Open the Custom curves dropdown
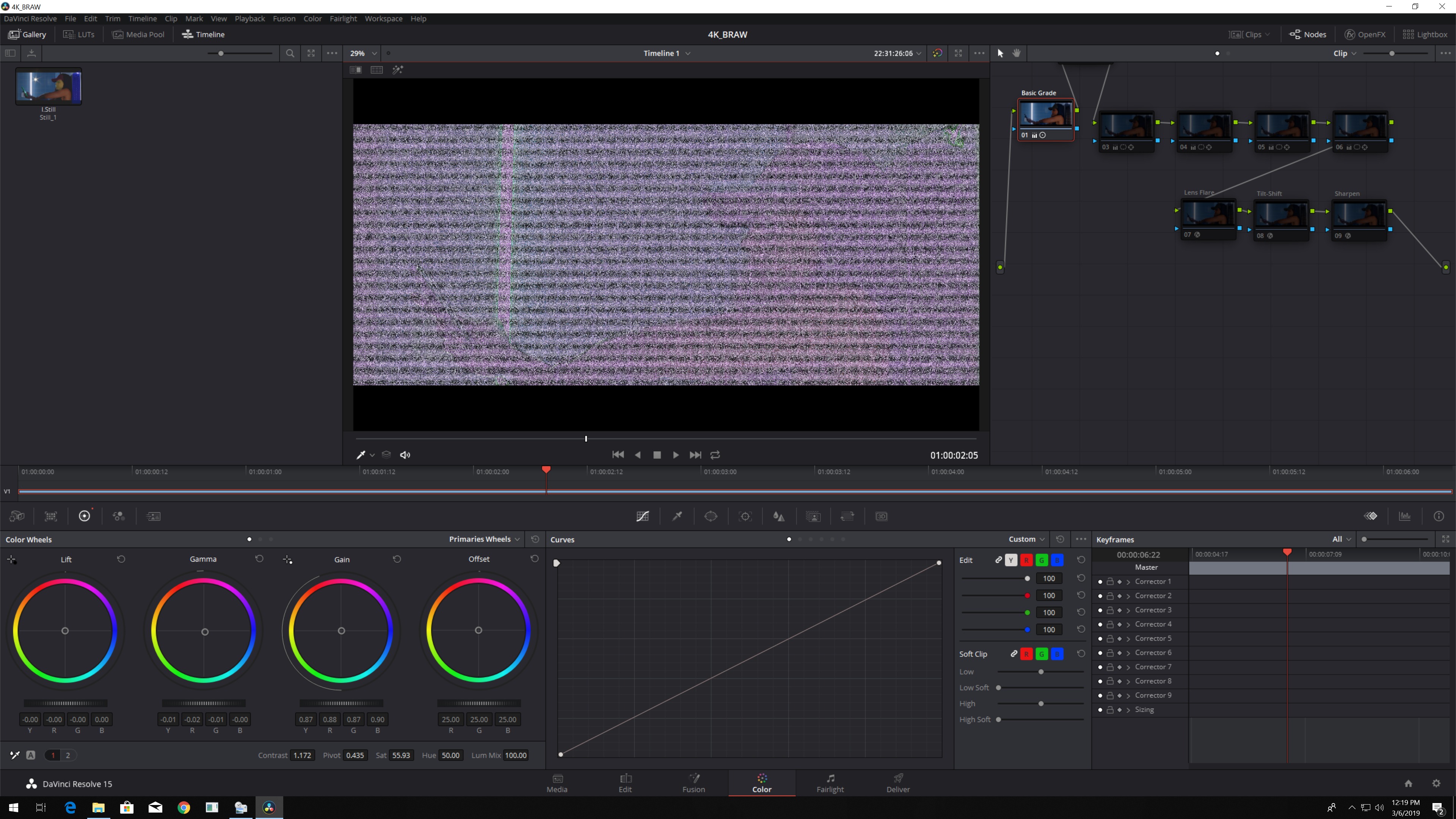 pyautogui.click(x=1026, y=539)
